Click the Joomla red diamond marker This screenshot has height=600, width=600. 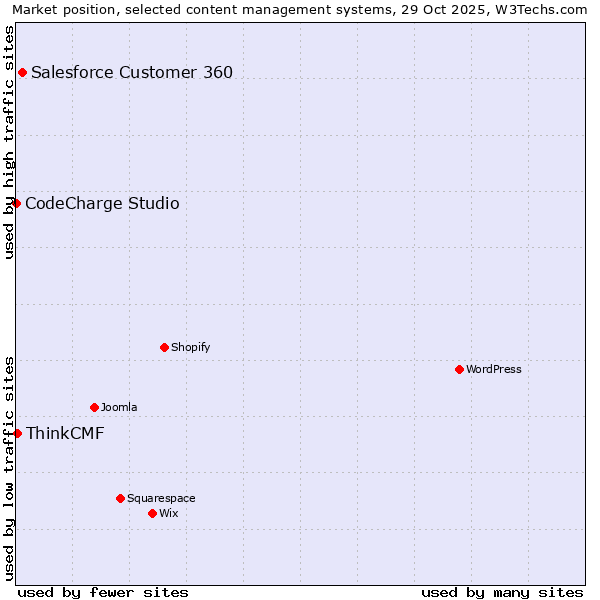(x=94, y=407)
